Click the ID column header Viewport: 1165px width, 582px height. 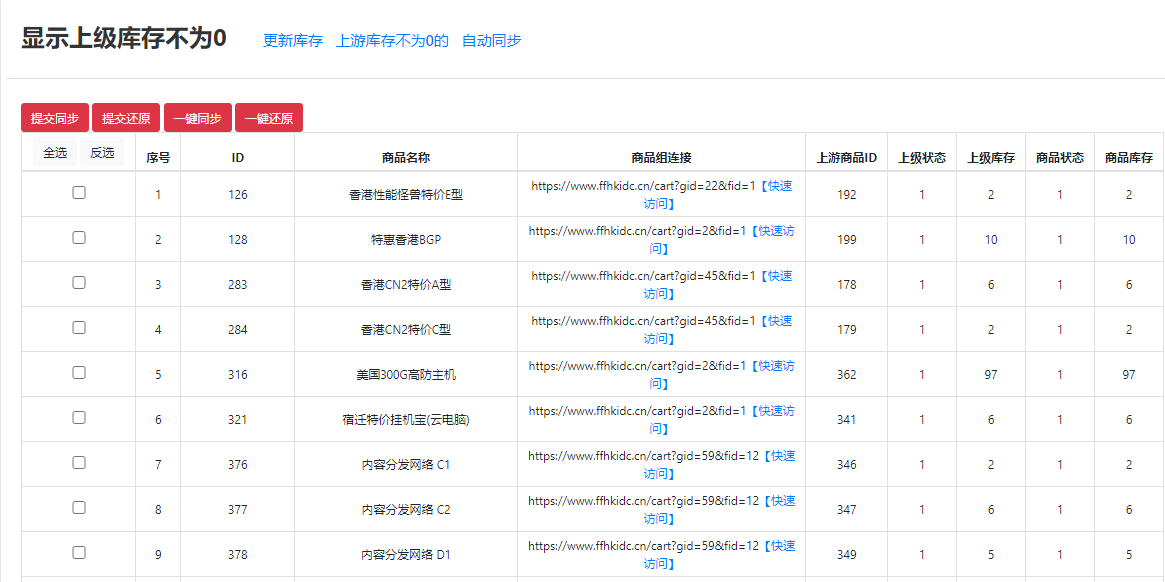click(x=238, y=158)
